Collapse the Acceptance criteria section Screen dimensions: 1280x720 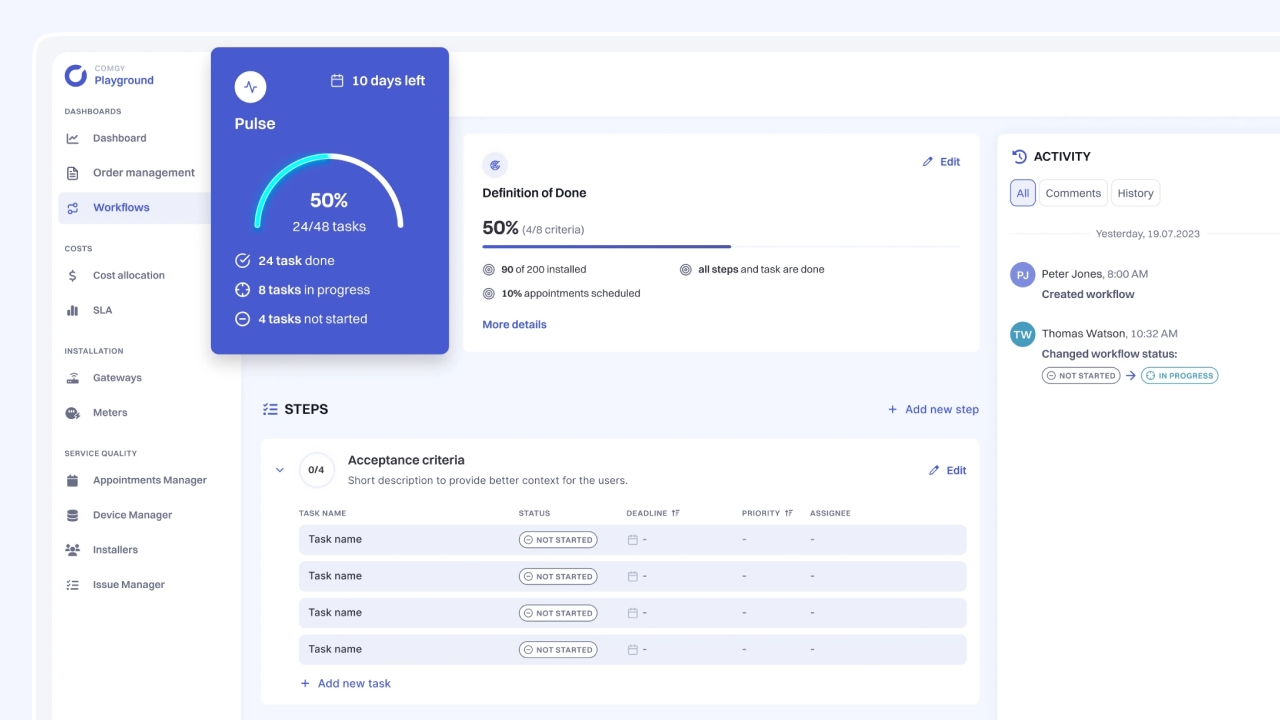tap(280, 470)
